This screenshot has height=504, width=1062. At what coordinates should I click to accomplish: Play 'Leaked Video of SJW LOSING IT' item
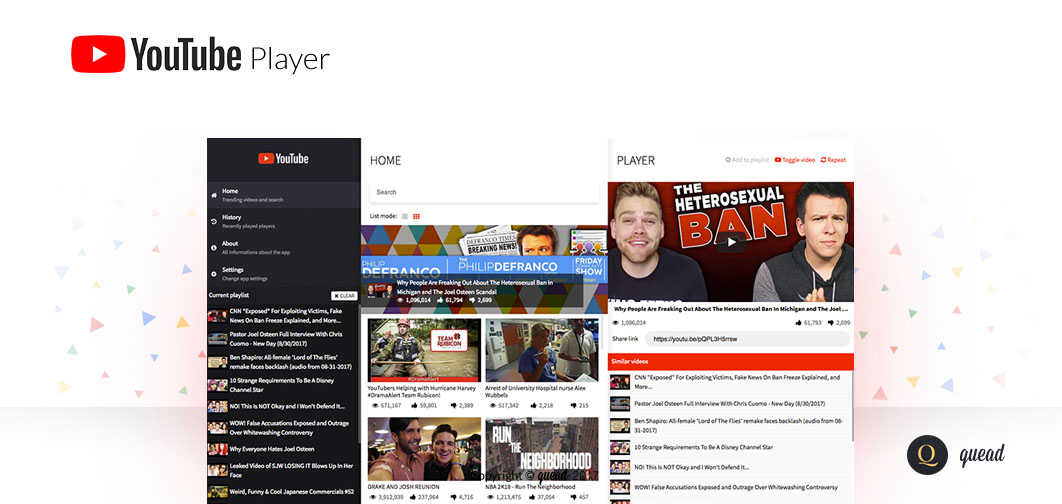[x=282, y=470]
